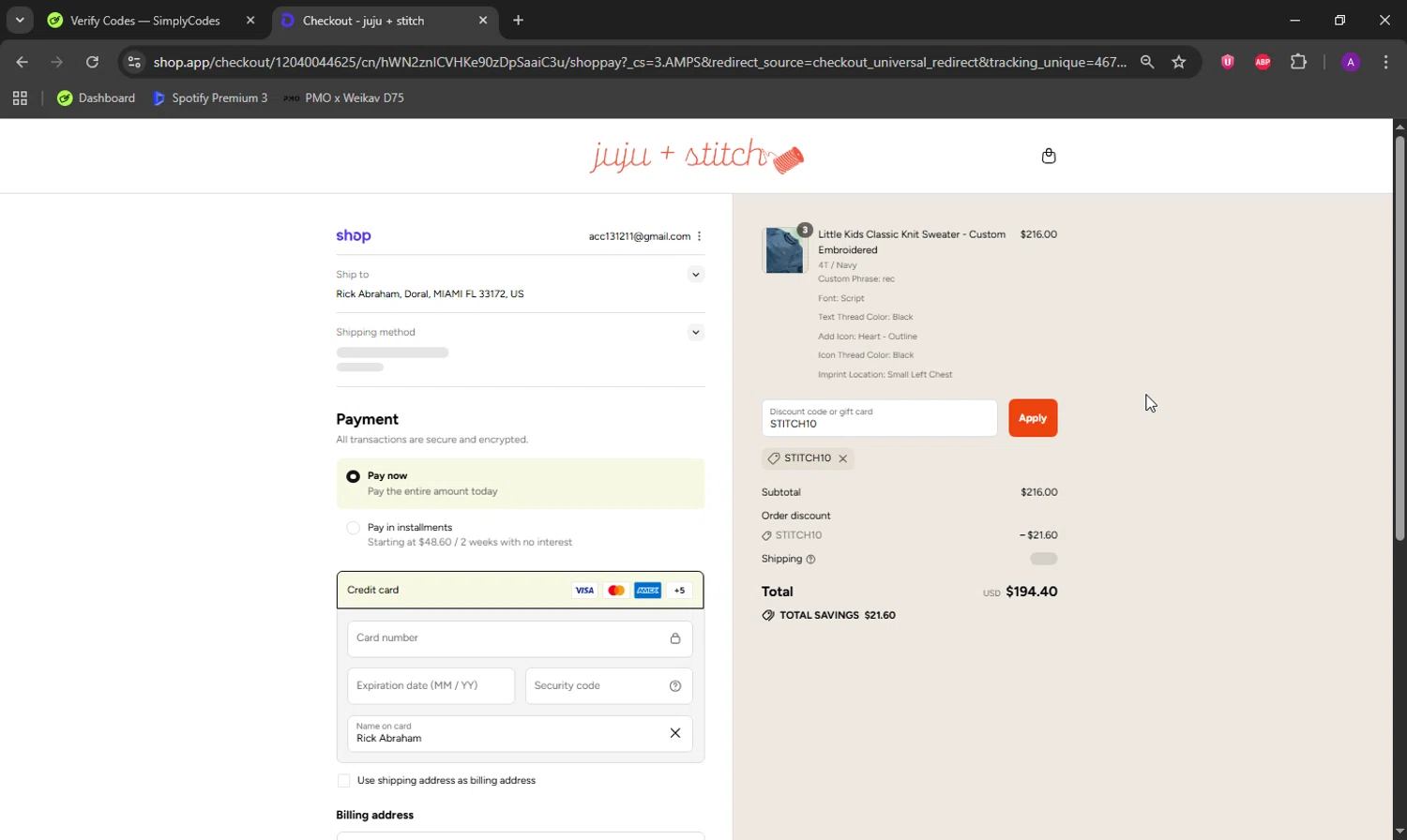Show the +5 more card types

[680, 591]
